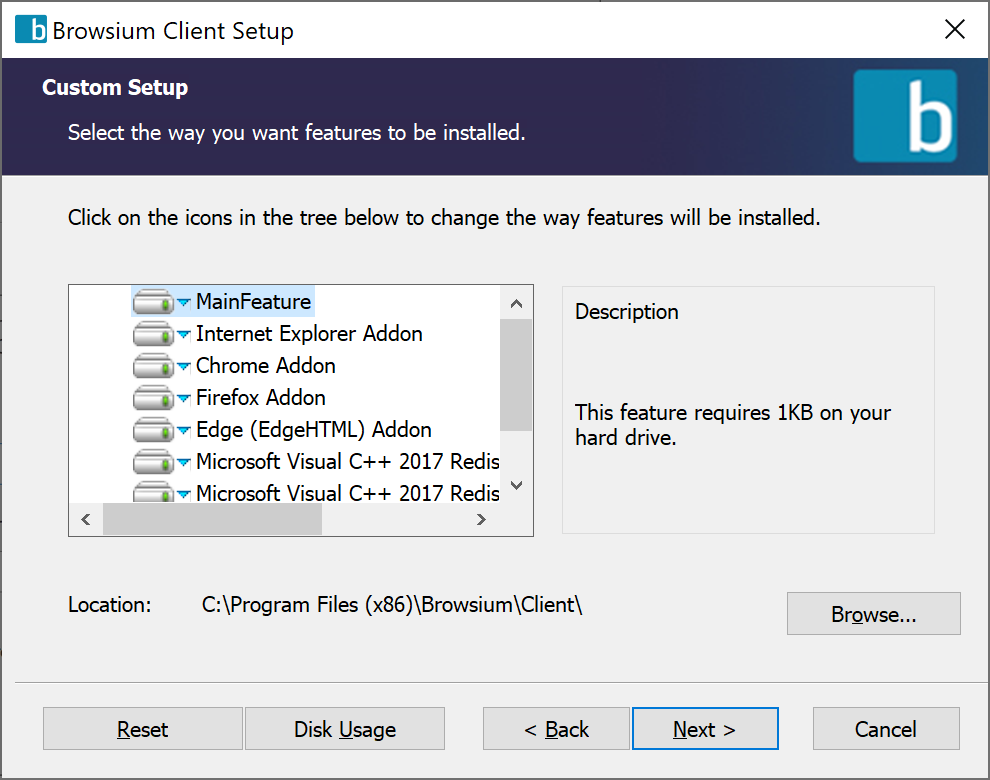The image size is (990, 780).
Task: Open the Disk Usage dialog
Action: pos(345,729)
